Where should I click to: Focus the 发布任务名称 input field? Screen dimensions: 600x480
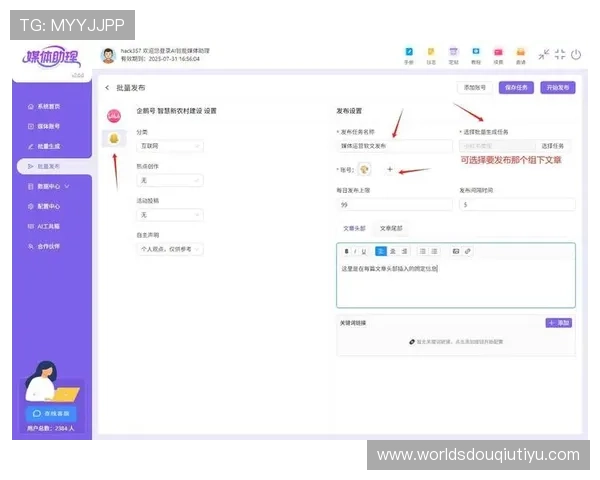(394, 146)
